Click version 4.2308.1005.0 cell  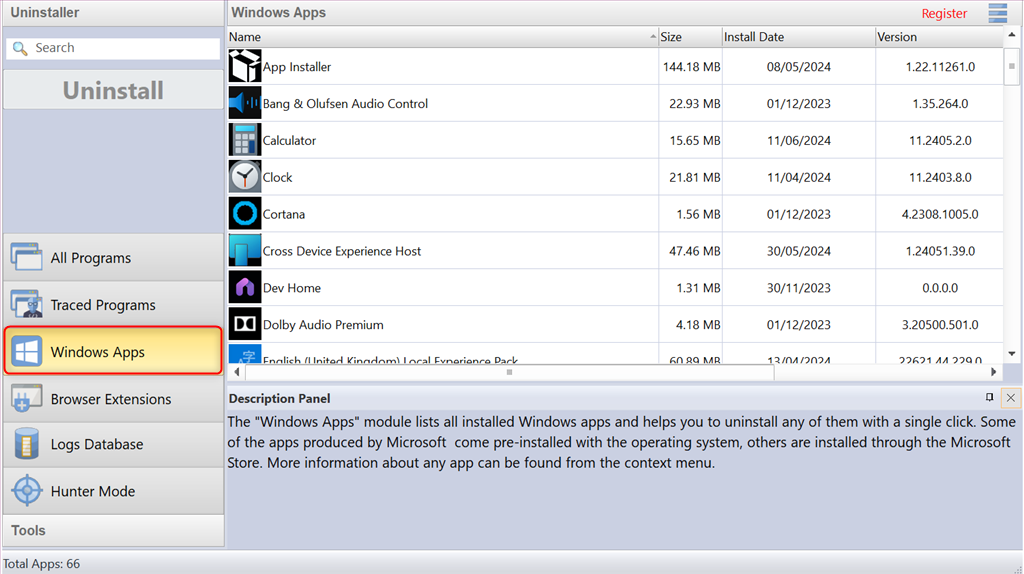coord(940,214)
